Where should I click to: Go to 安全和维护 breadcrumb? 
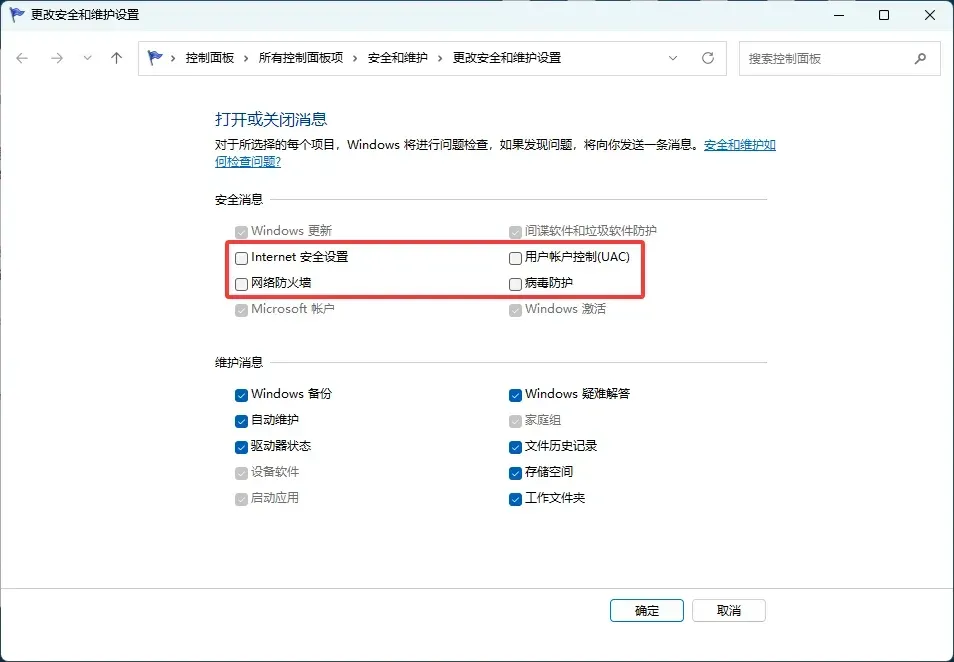pyautogui.click(x=397, y=58)
